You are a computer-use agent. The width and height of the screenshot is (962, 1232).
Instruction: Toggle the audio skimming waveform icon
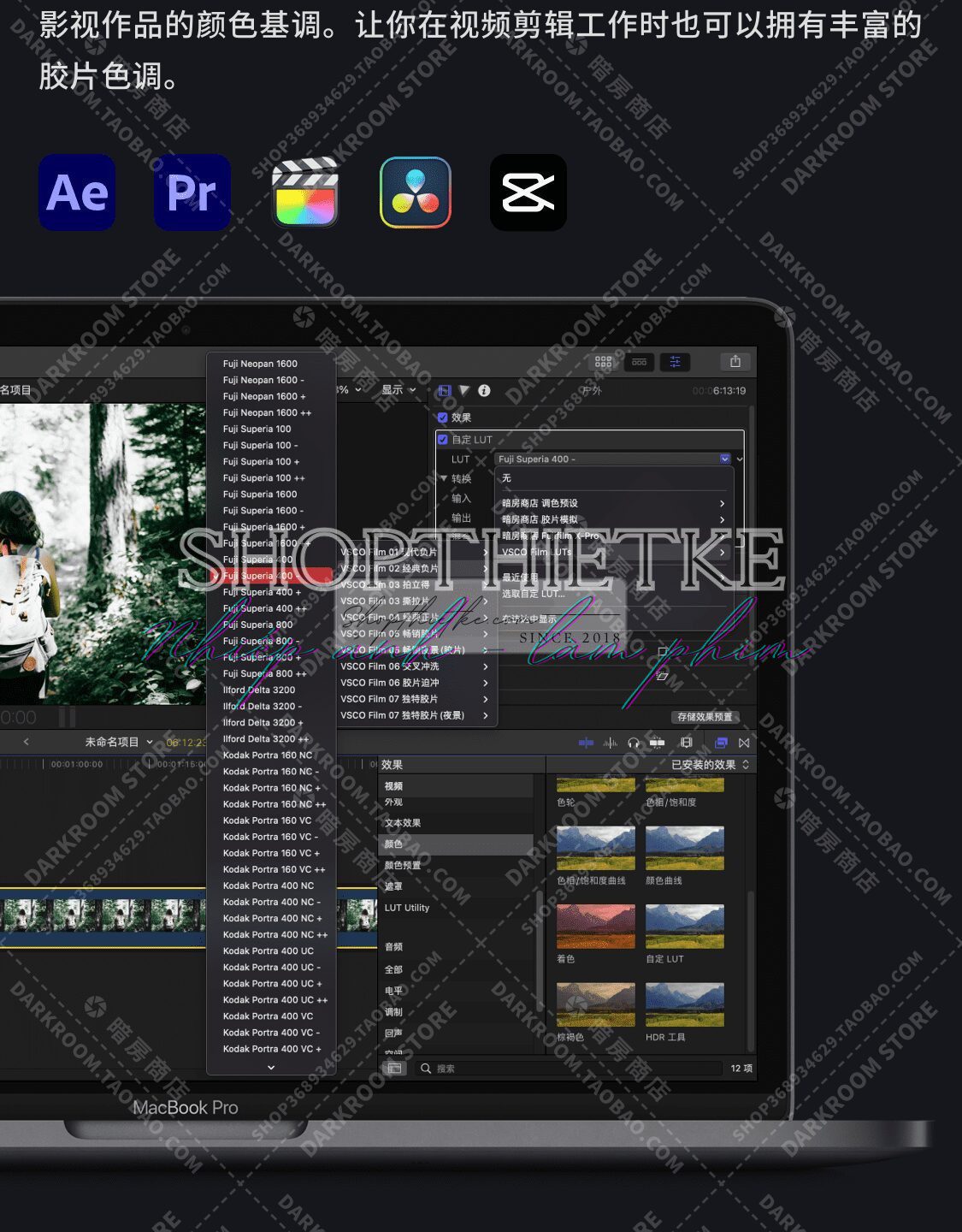tap(611, 743)
